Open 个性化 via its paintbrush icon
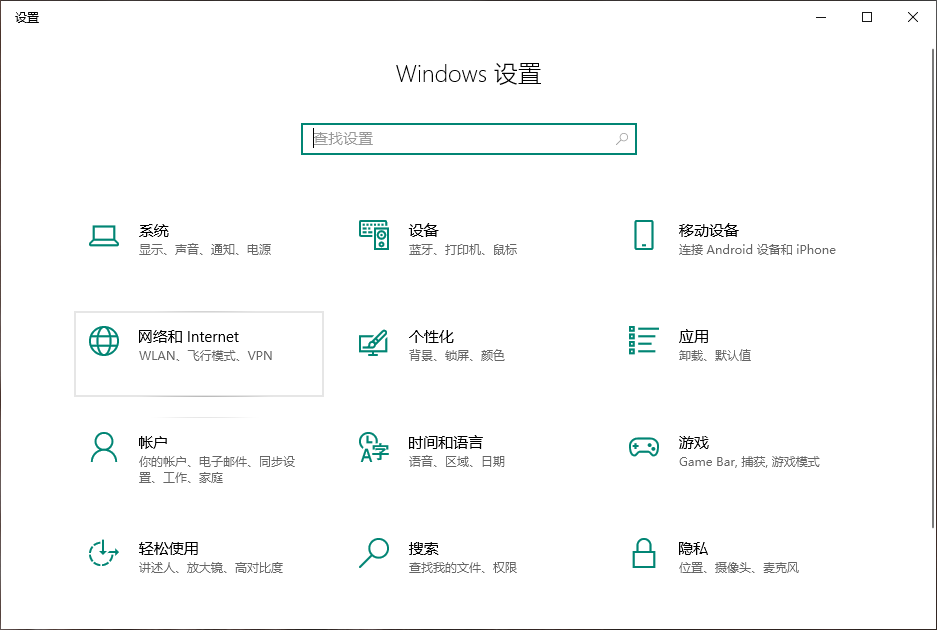The image size is (937, 630). coord(373,342)
